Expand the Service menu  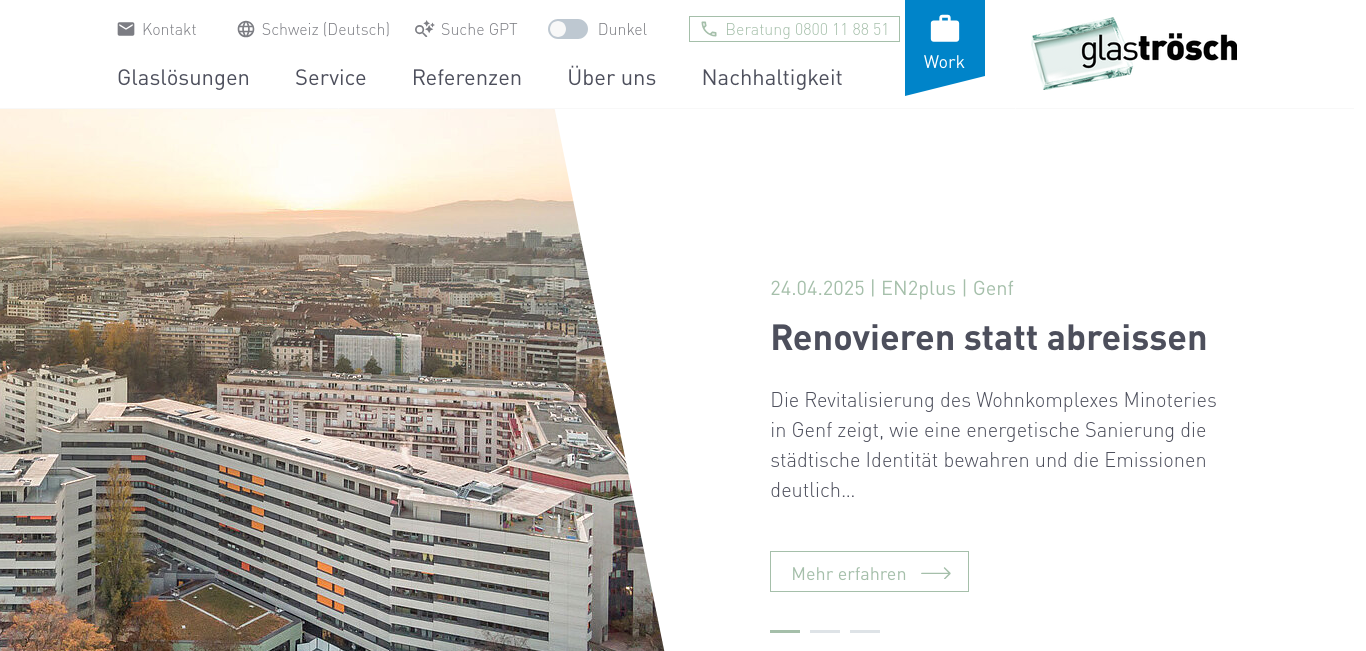331,77
